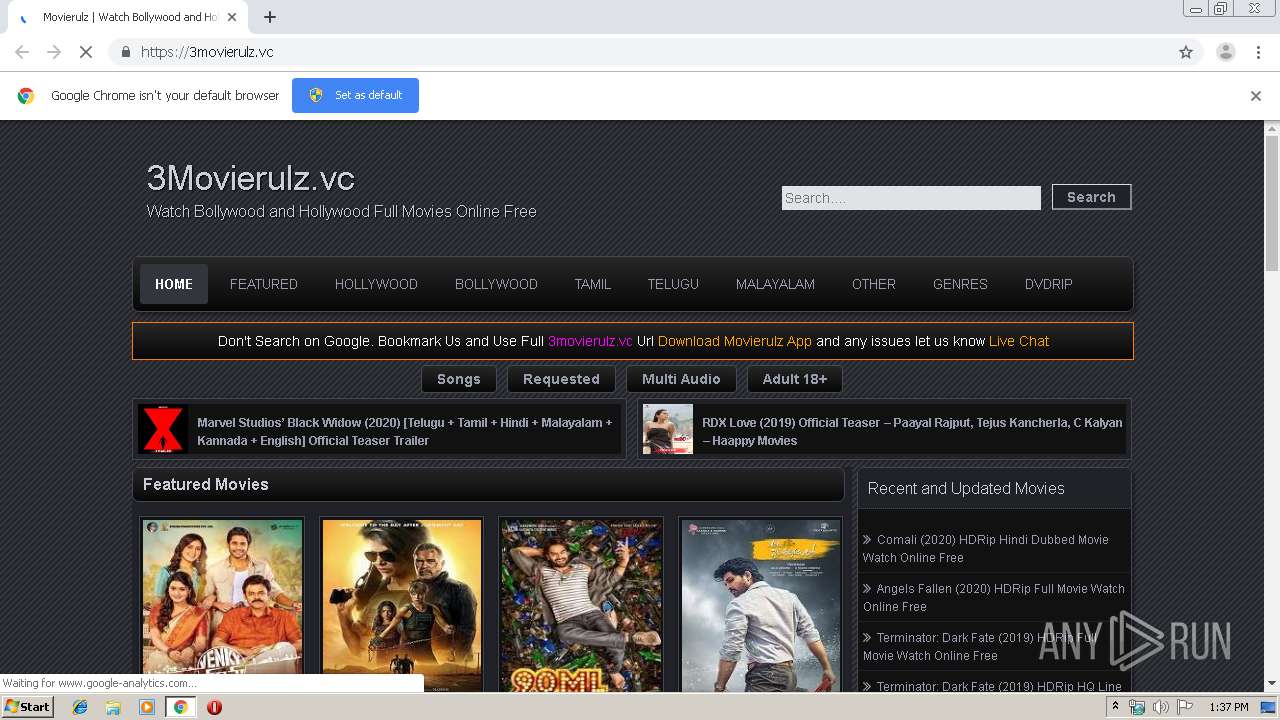
Task: Open the TAMIL menu
Action: [592, 284]
